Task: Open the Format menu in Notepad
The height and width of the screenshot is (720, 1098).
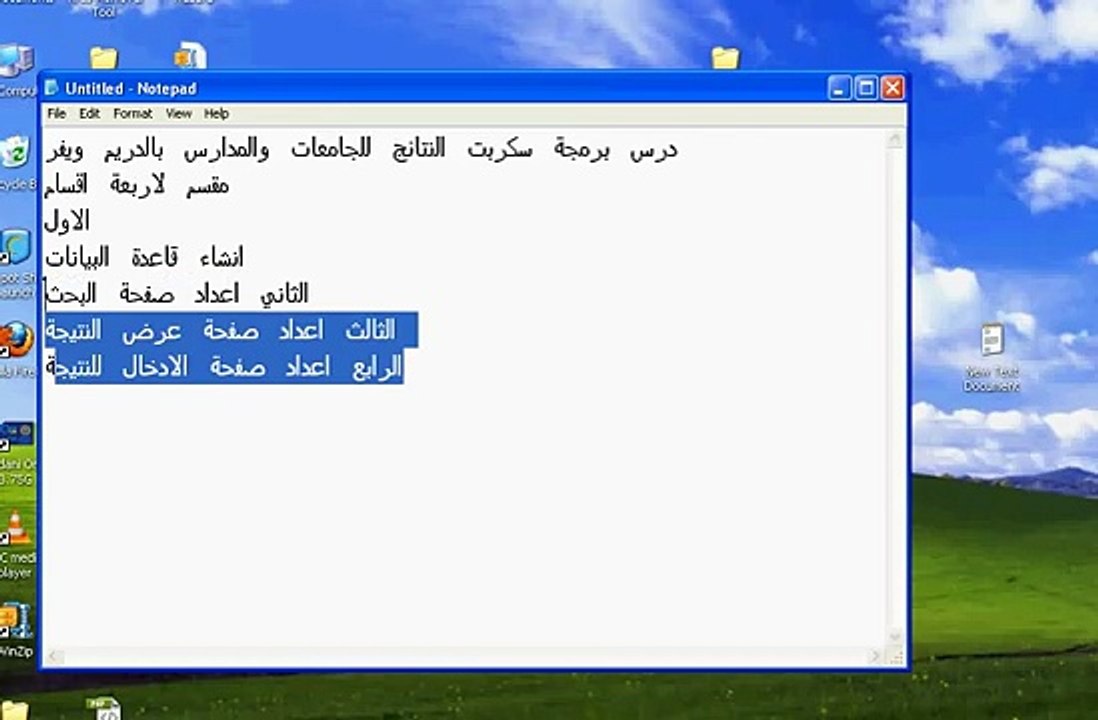Action: coord(132,113)
